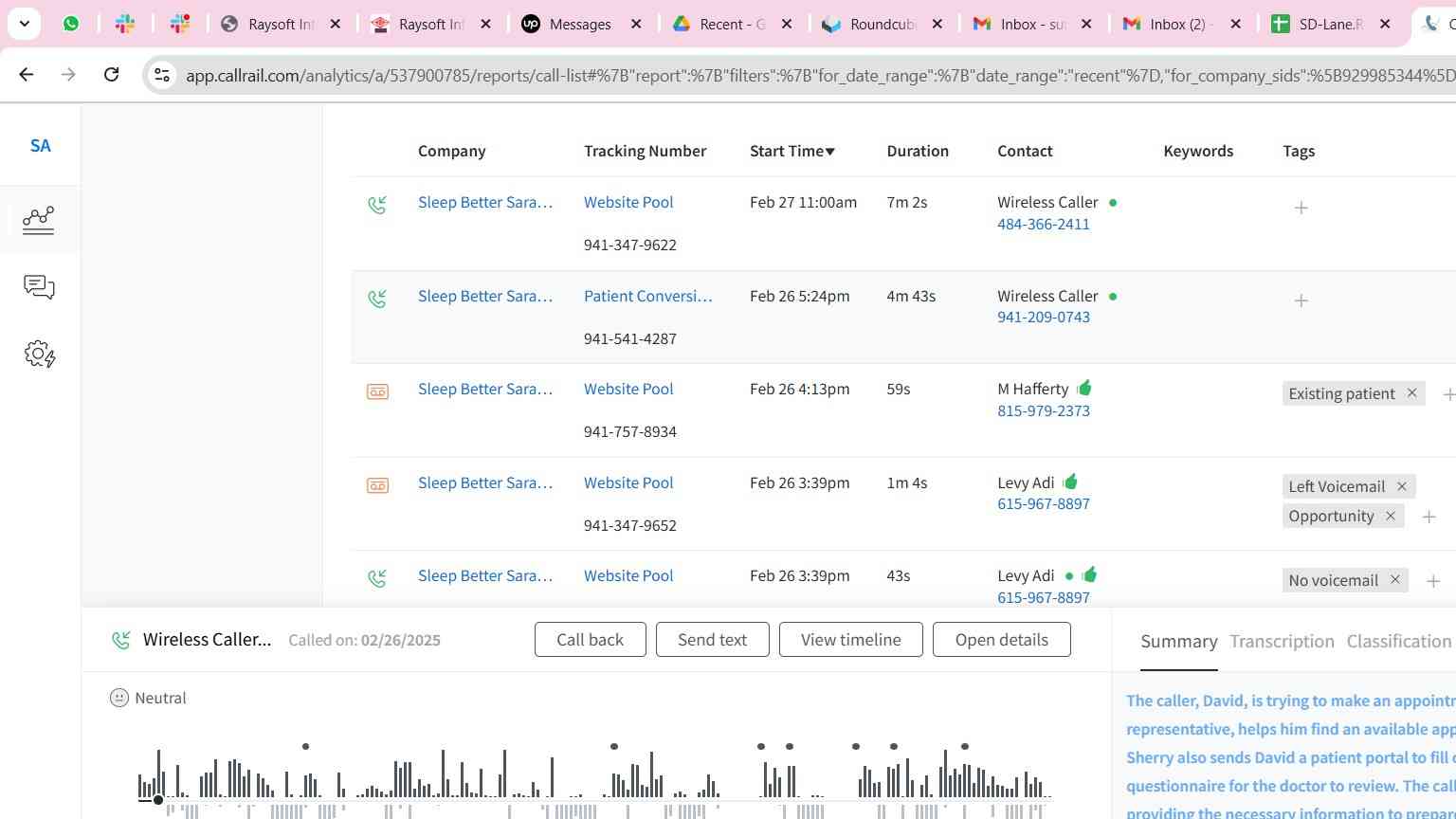Viewport: 1456px width, 819px height.
Task: Click voicemail icon for Levy Adi 1m 4s row
Action: pyautogui.click(x=377, y=485)
